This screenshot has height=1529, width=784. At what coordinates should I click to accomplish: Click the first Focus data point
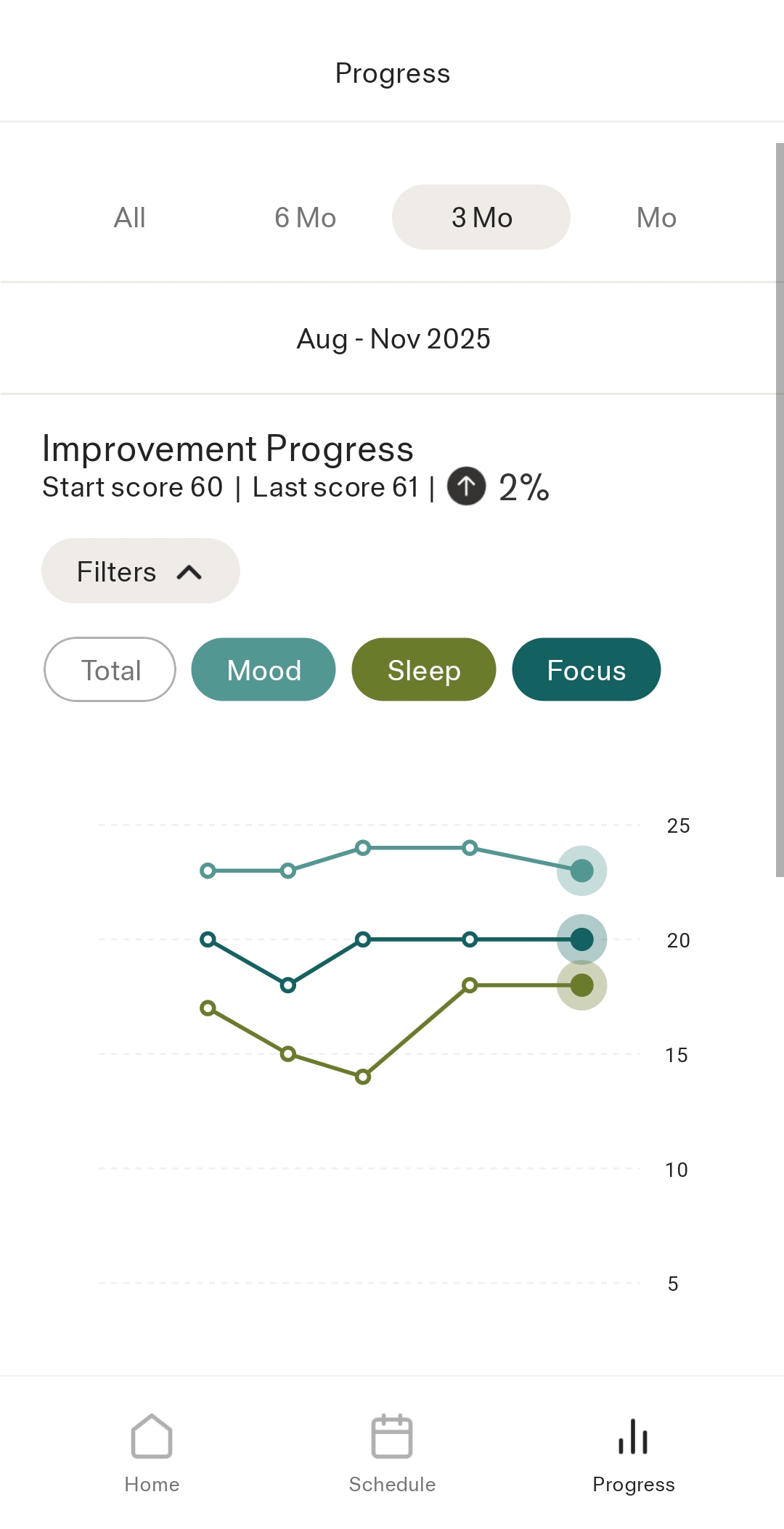pyautogui.click(x=208, y=939)
